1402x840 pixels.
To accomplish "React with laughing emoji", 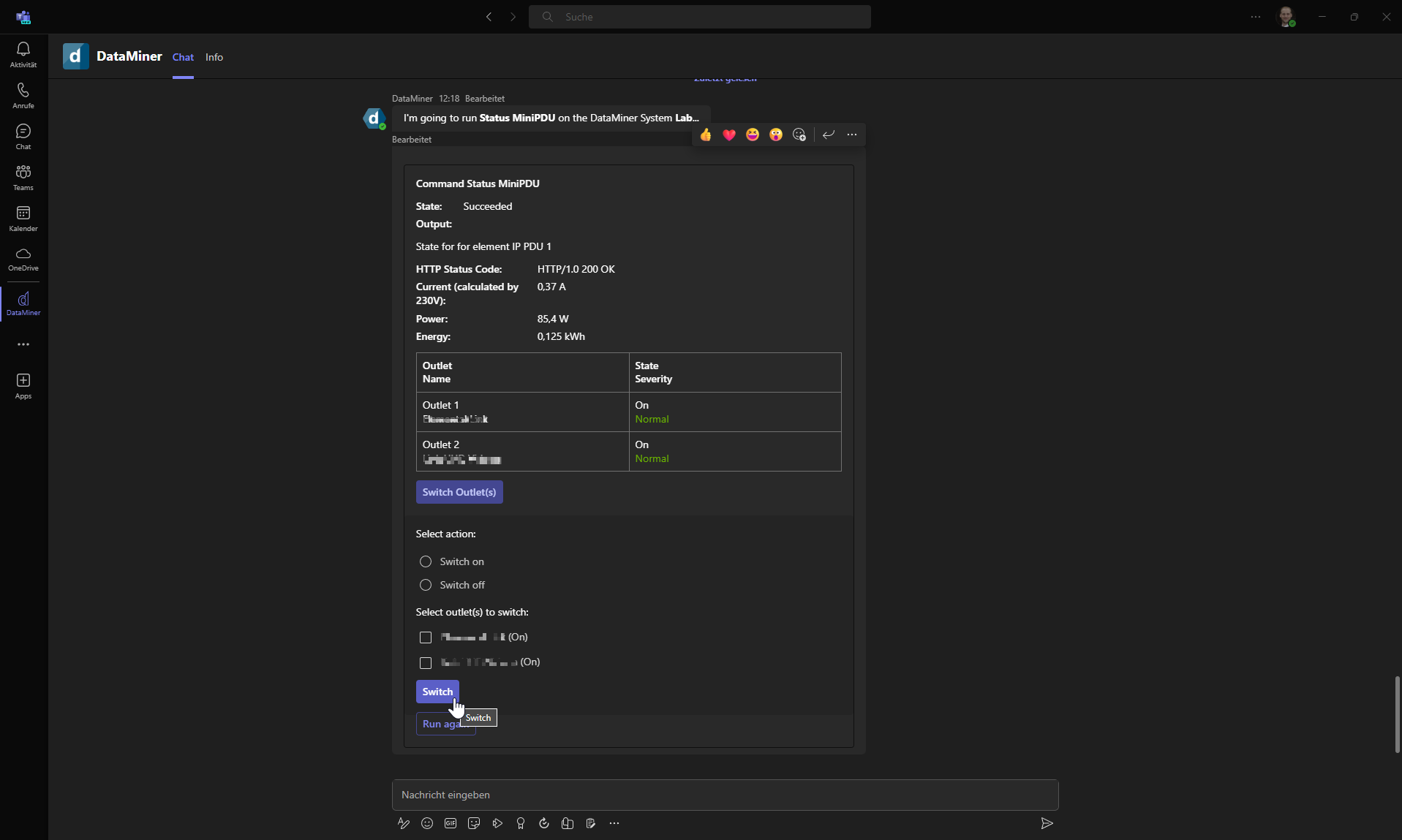I will [753, 135].
